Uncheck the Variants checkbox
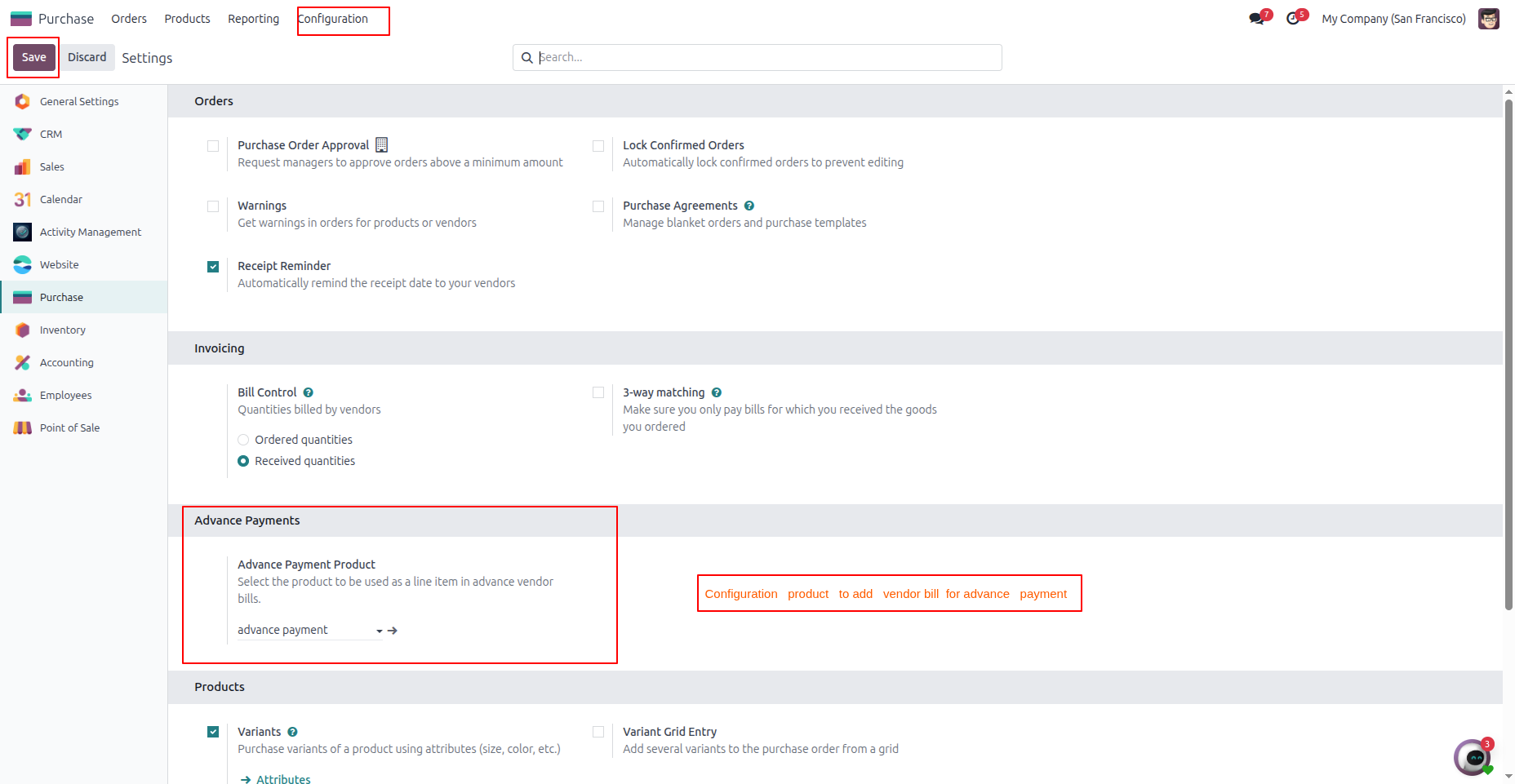Image resolution: width=1515 pixels, height=784 pixels. coord(213,732)
